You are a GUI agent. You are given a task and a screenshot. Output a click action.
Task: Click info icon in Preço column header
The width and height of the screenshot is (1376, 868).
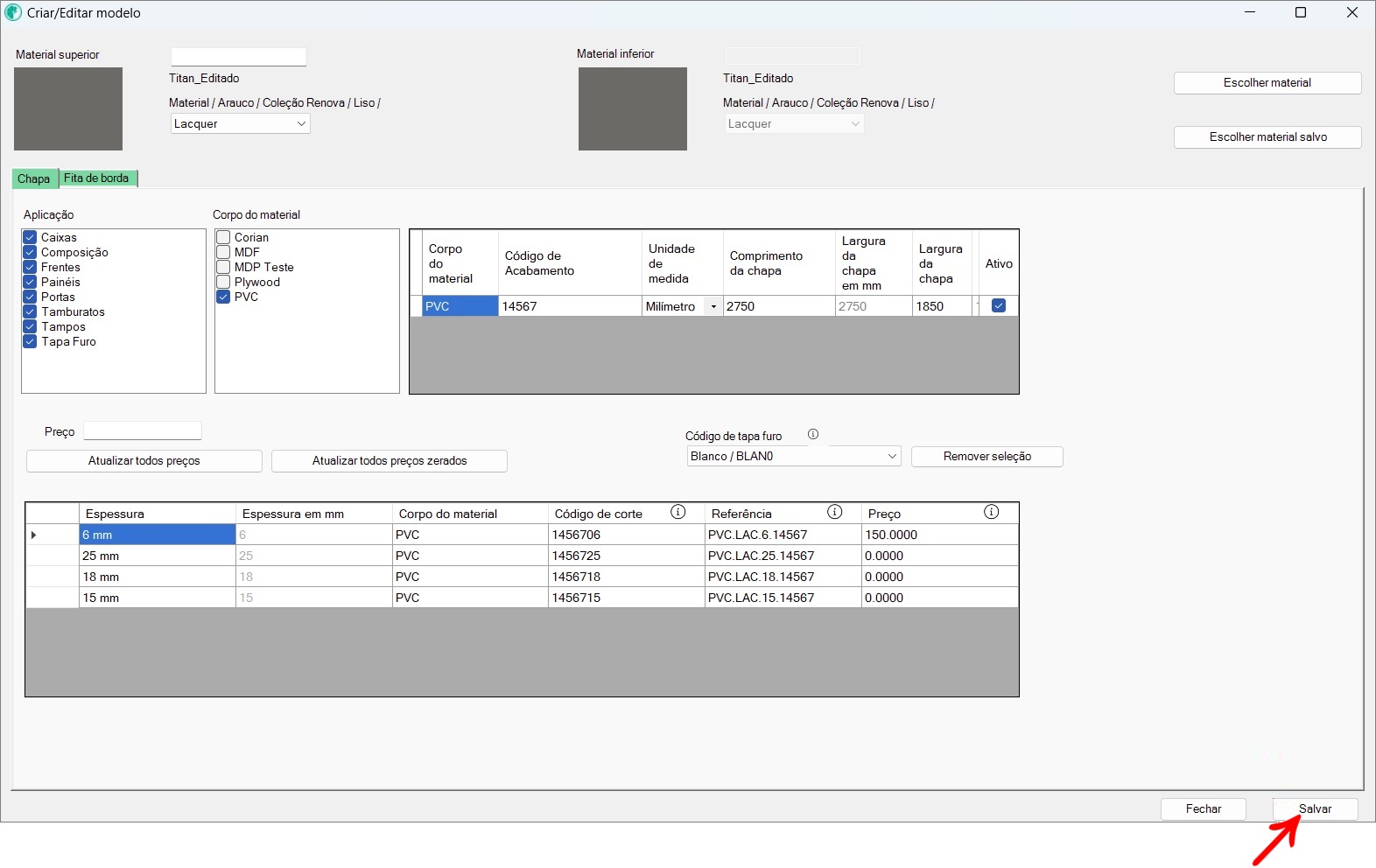coord(991,513)
